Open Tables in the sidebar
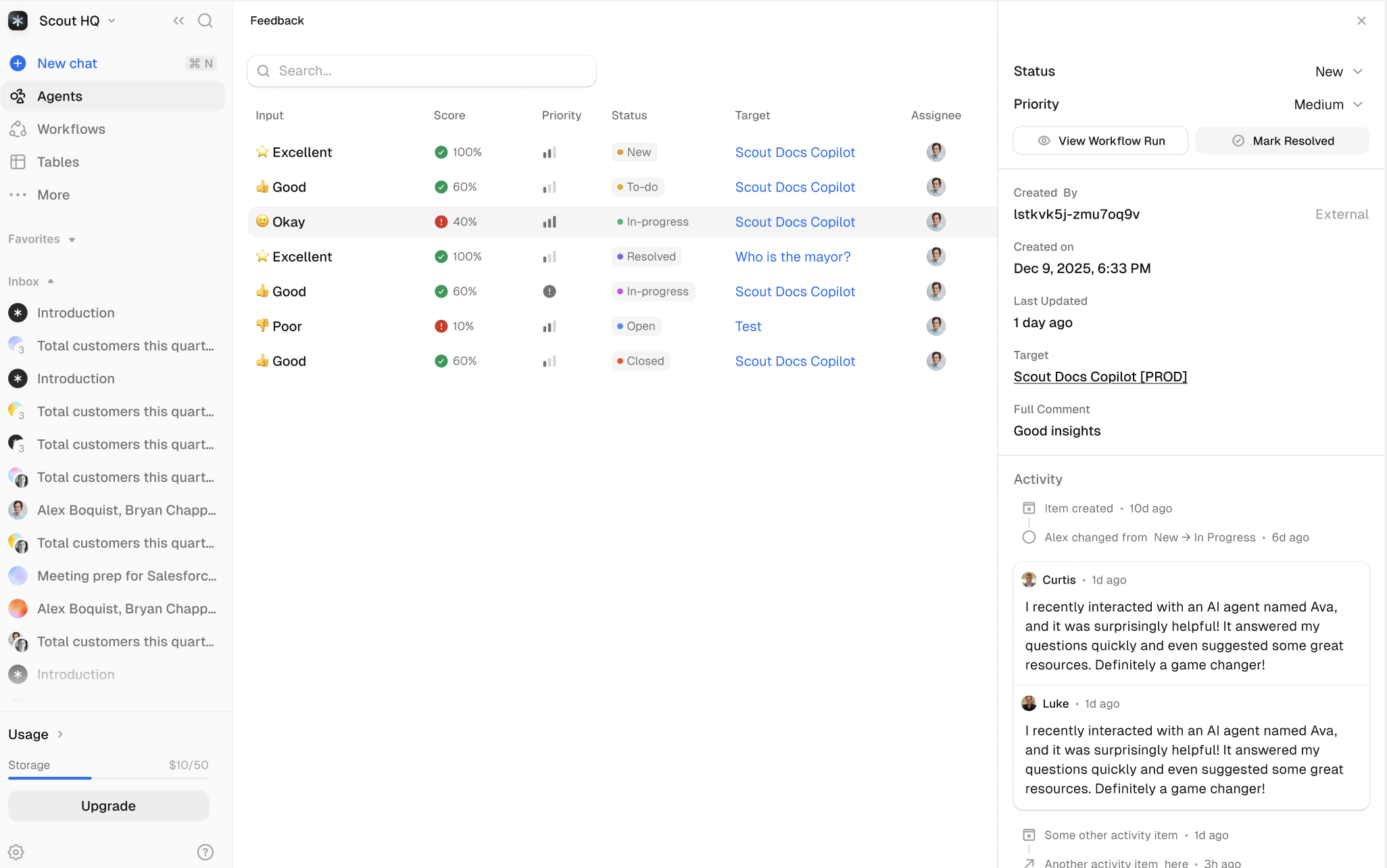Screen dimensions: 1387x868 [57, 162]
